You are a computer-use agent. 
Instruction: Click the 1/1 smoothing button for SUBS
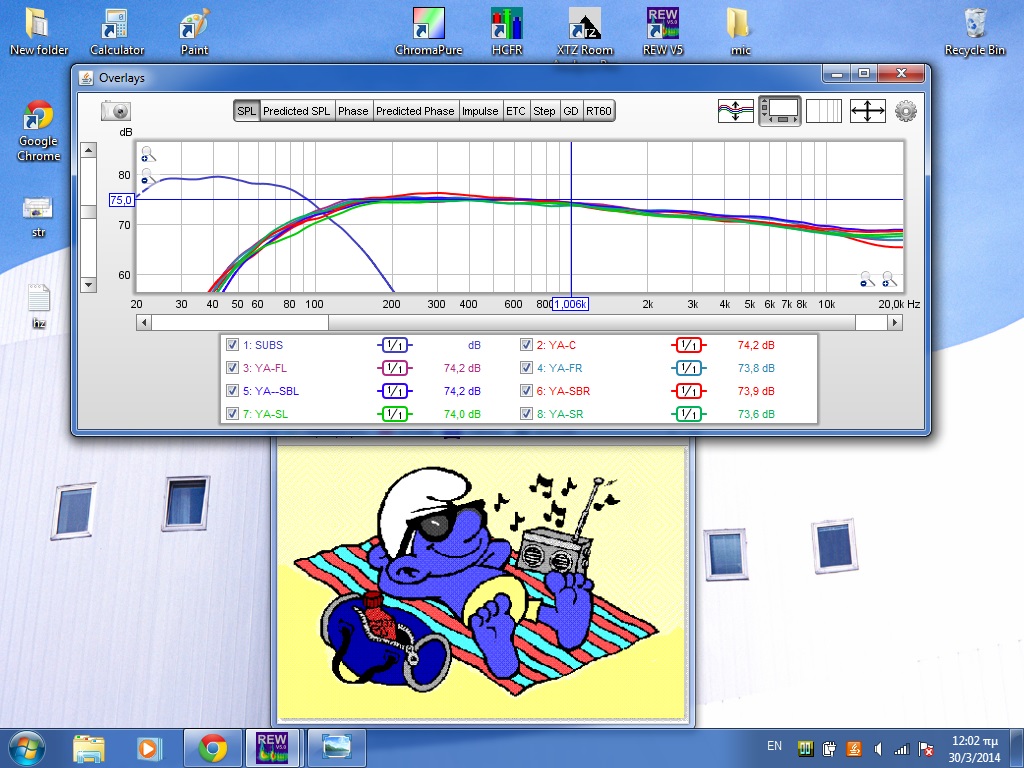point(394,345)
